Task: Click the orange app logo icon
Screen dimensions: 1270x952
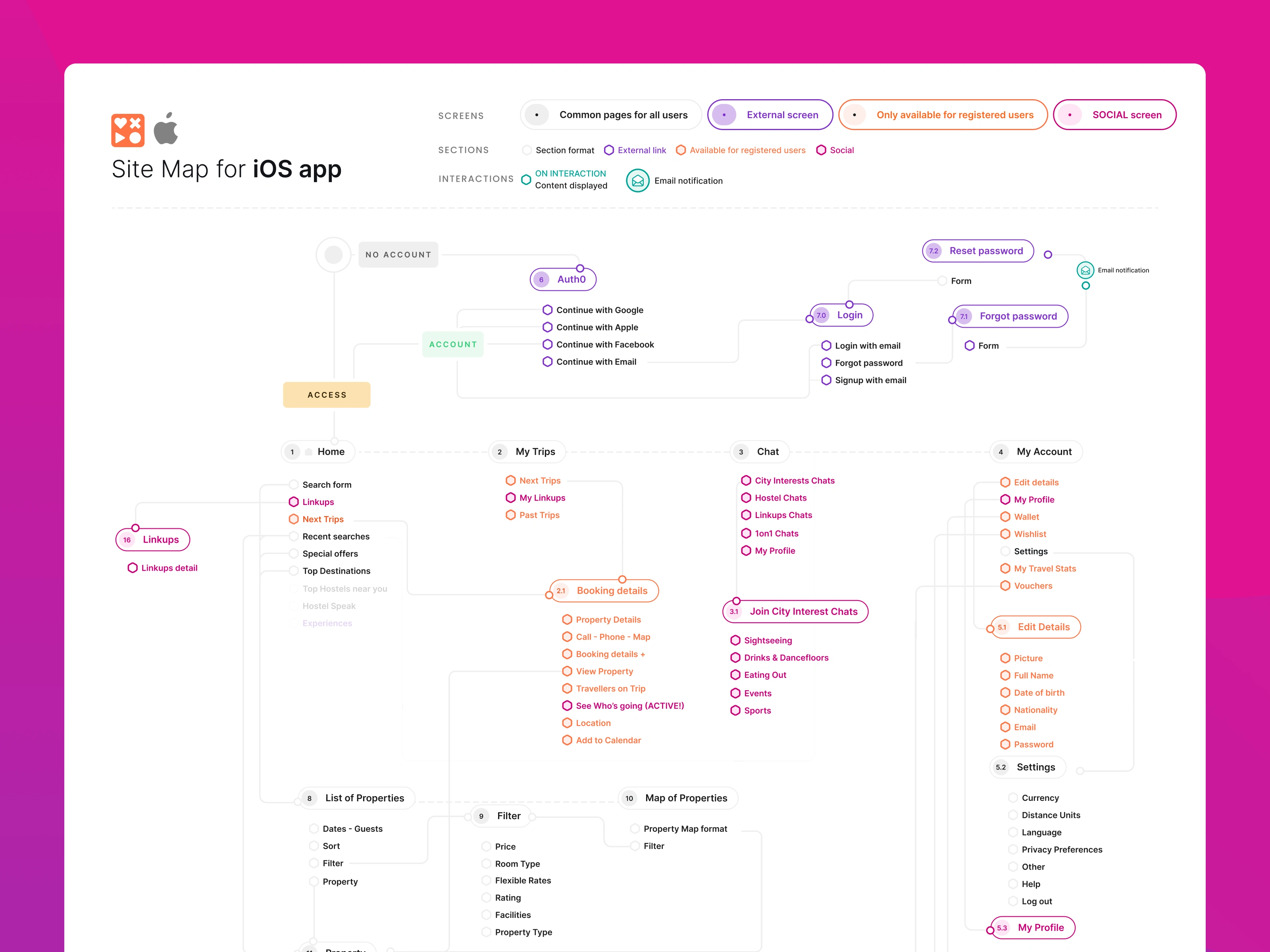Action: [127, 130]
